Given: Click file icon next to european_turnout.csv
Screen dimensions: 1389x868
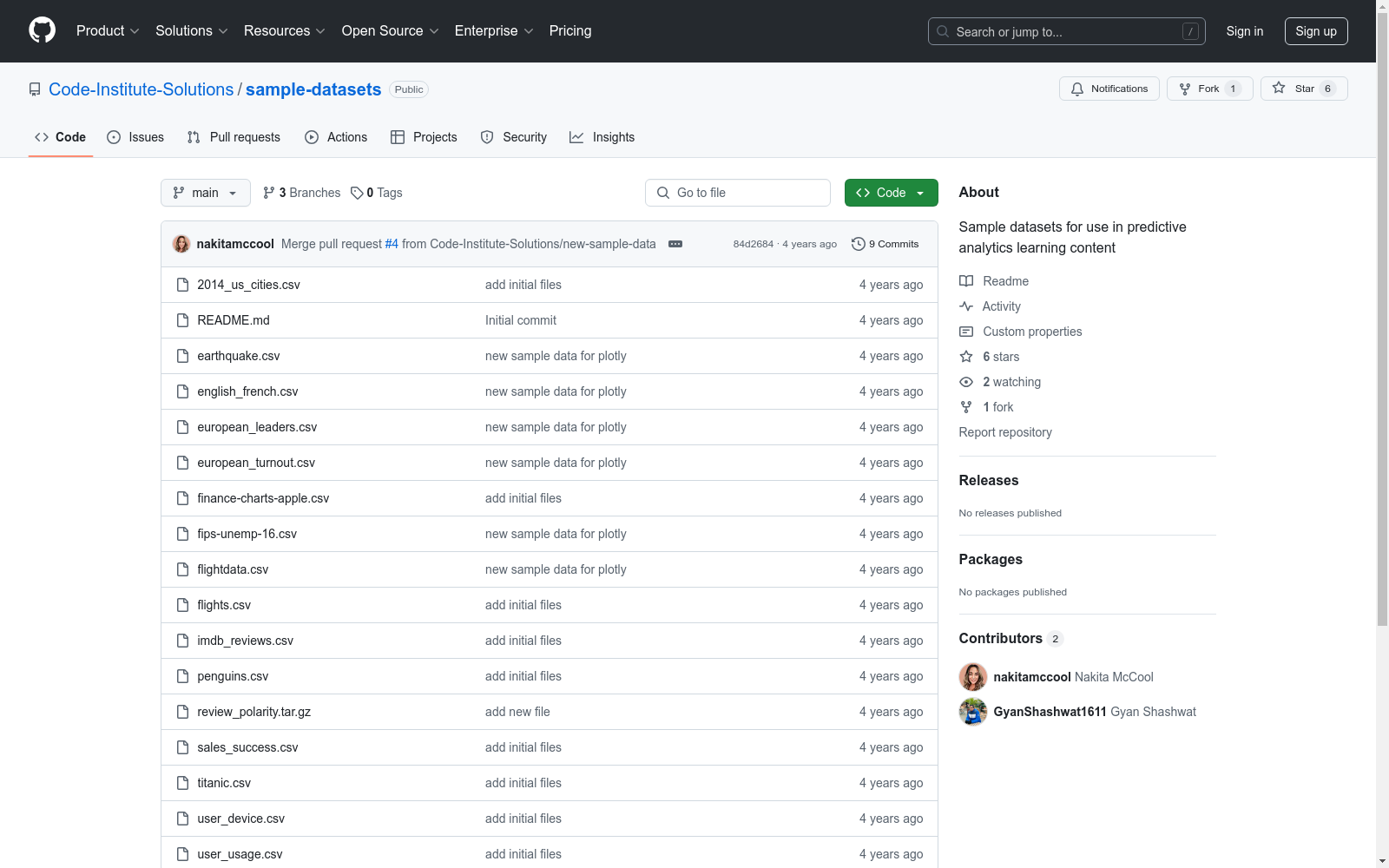Looking at the screenshot, I should coord(182,463).
